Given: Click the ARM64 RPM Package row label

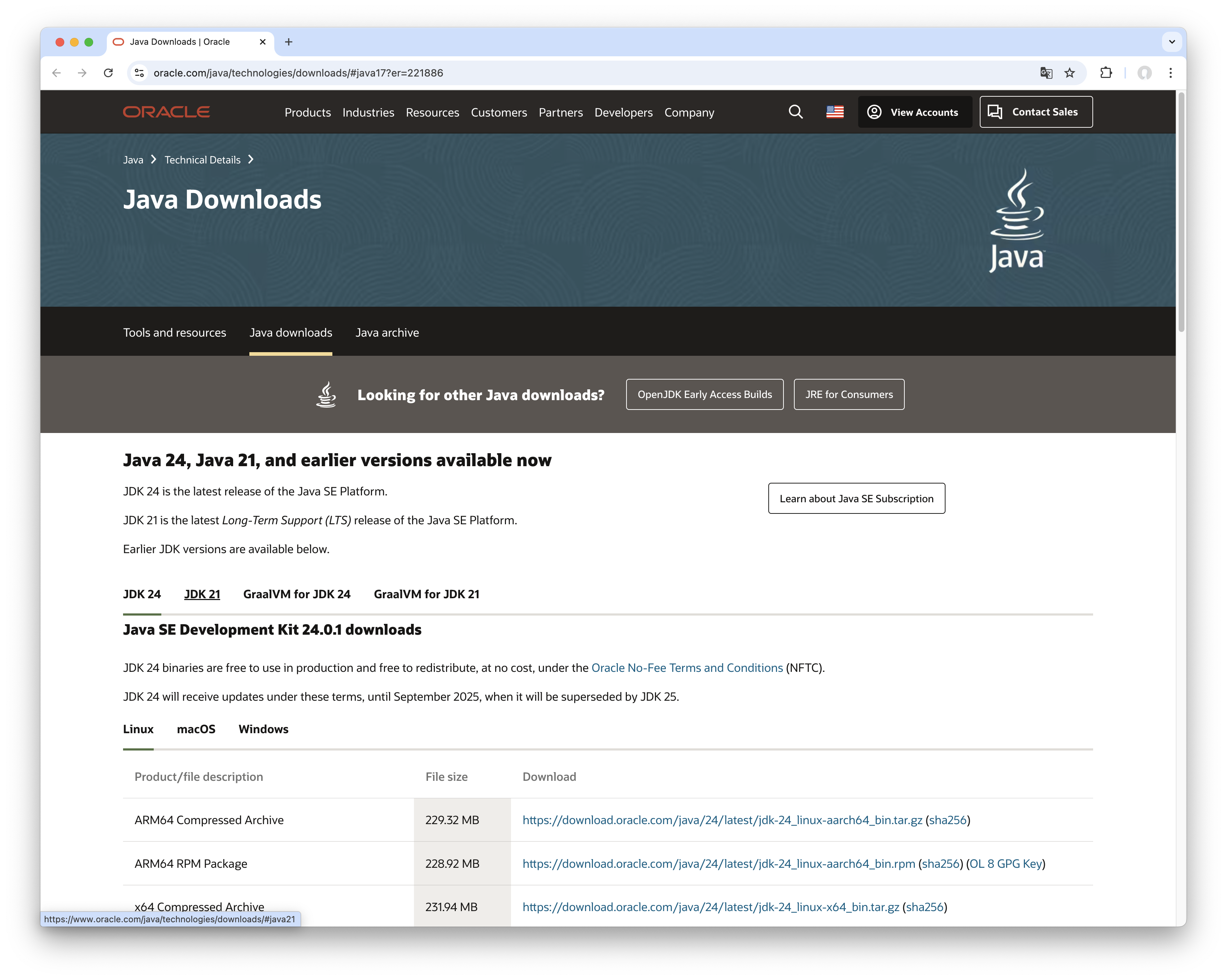Looking at the screenshot, I should 191,864.
